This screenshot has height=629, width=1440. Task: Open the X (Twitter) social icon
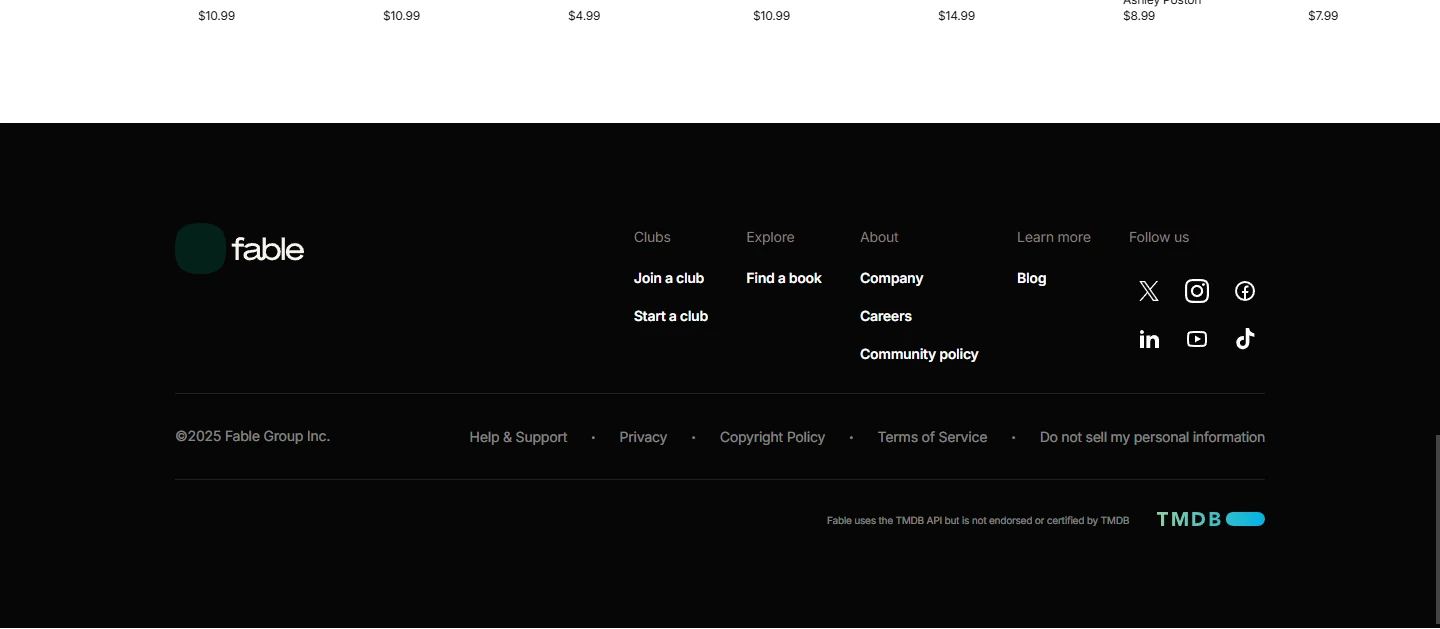tap(1149, 291)
